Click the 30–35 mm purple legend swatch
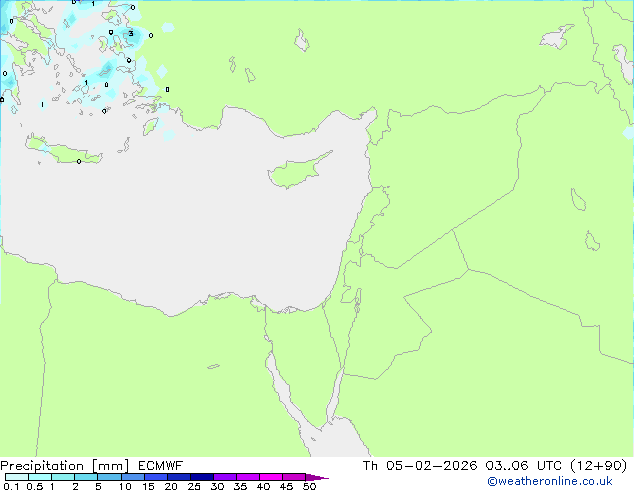The height and width of the screenshot is (490, 634). click(224, 477)
